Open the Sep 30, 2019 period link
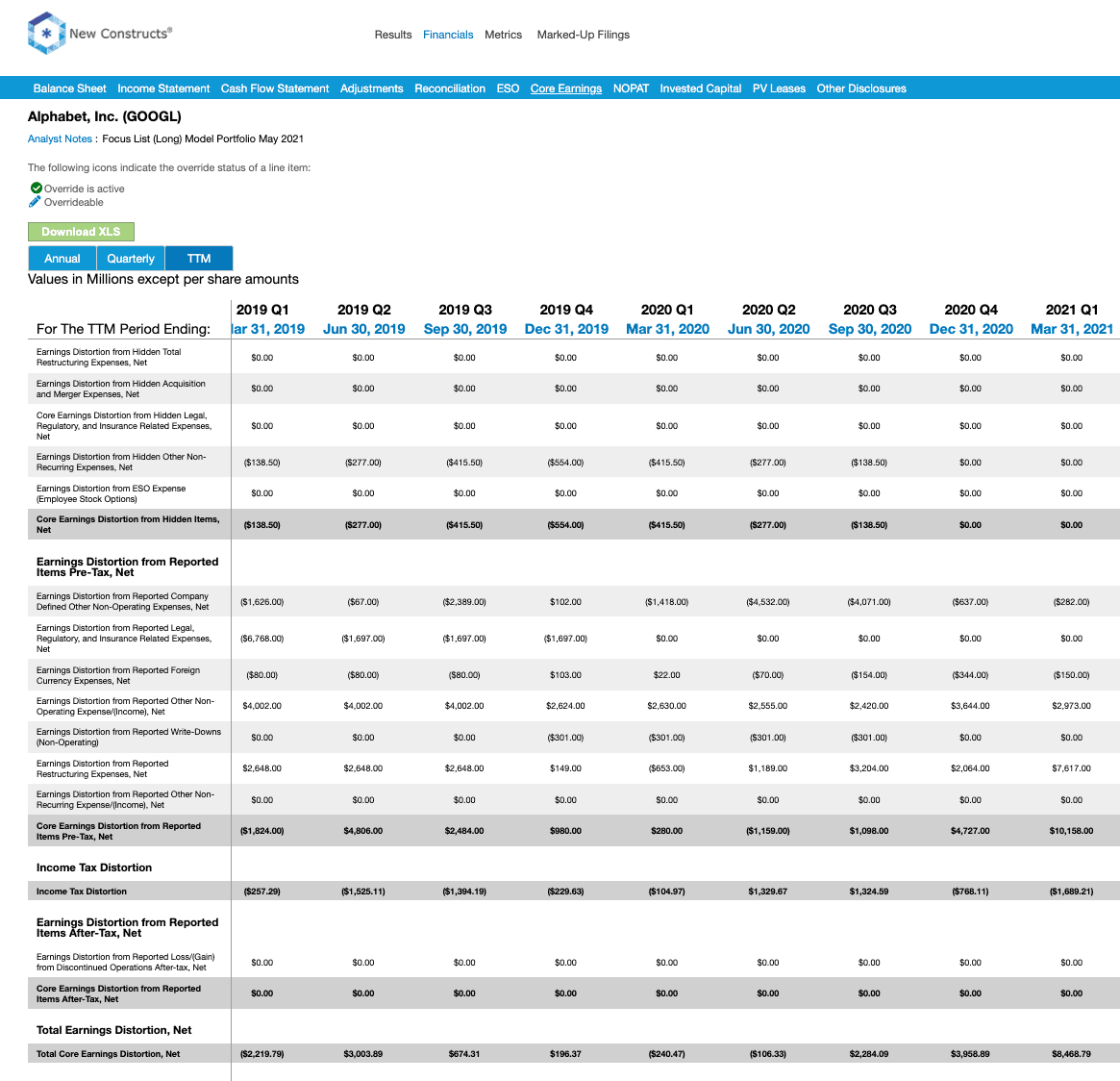Image resolution: width=1120 pixels, height=1081 pixels. (465, 329)
